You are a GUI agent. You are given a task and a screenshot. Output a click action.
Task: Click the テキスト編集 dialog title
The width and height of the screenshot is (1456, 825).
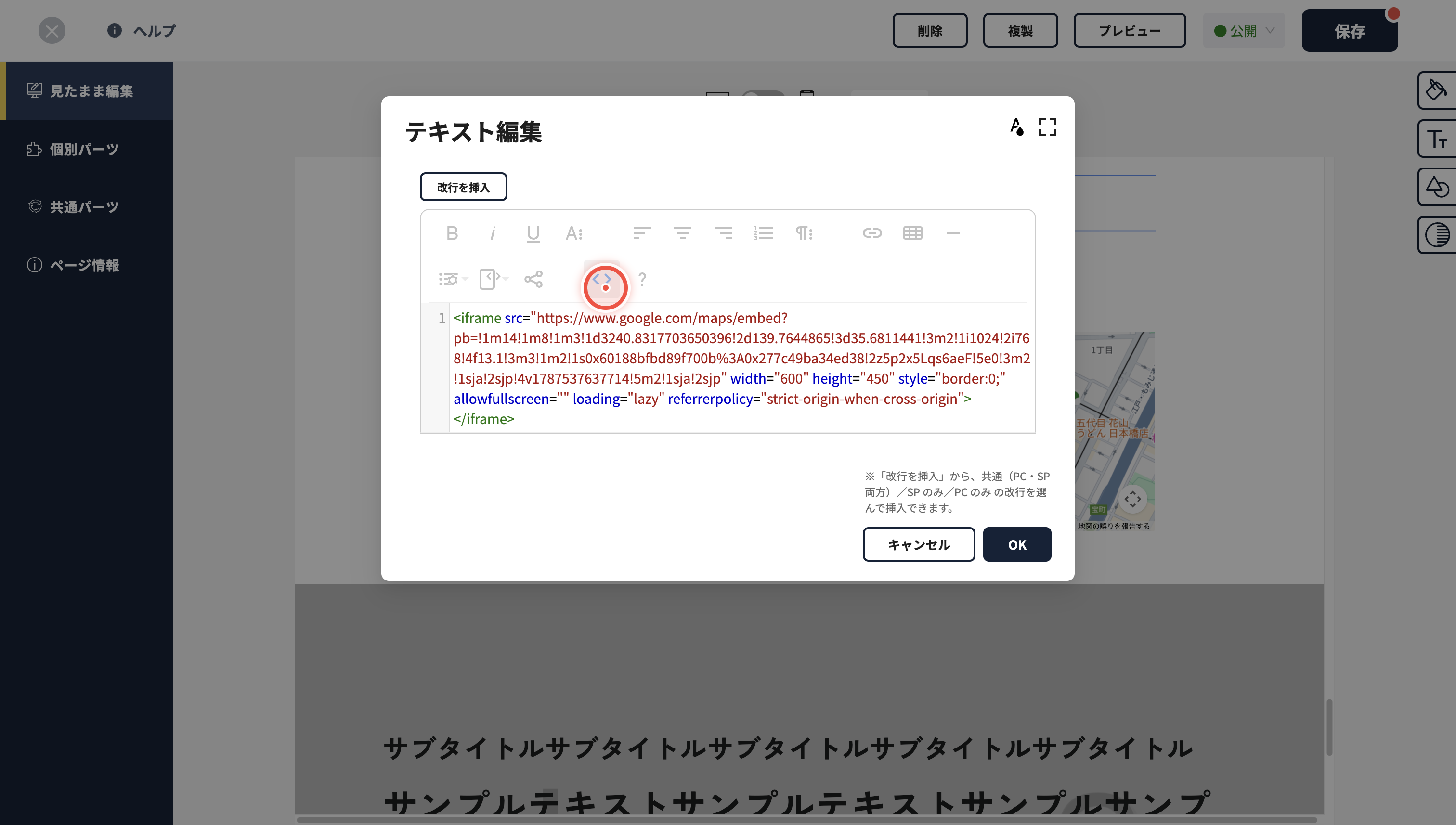(x=473, y=131)
